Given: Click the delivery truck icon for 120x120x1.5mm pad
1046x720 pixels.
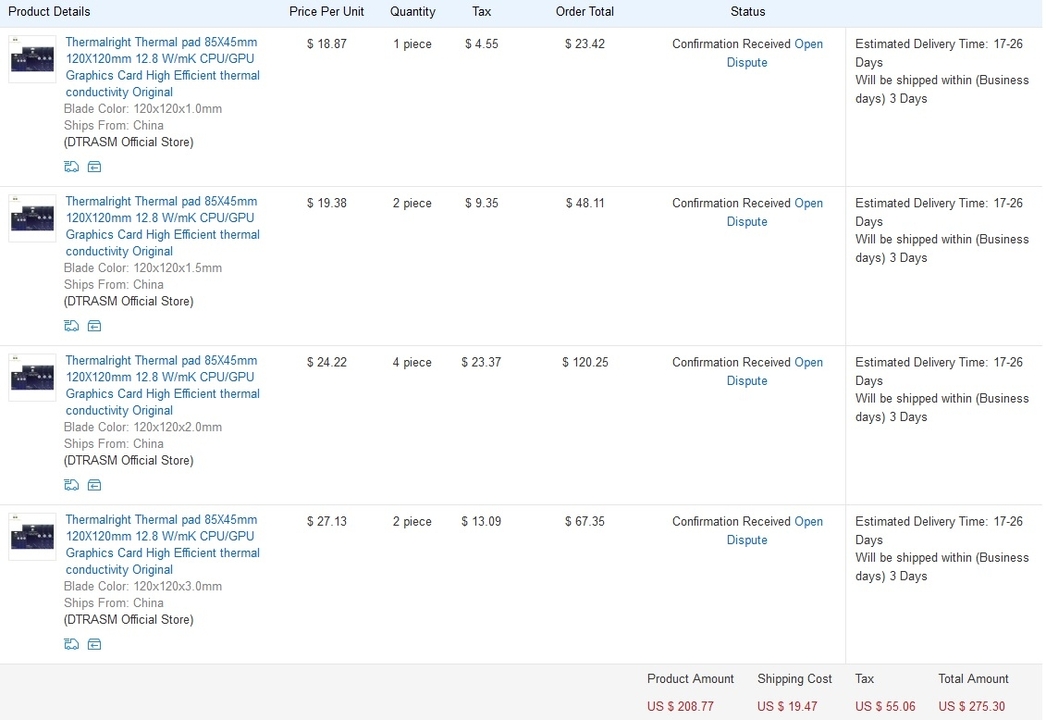Looking at the screenshot, I should 71,326.
